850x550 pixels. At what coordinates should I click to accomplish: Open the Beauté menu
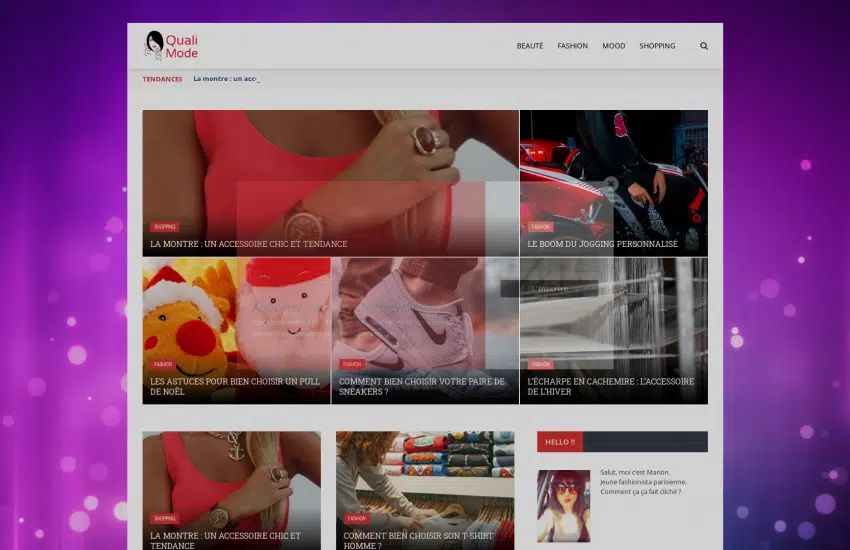click(x=530, y=46)
